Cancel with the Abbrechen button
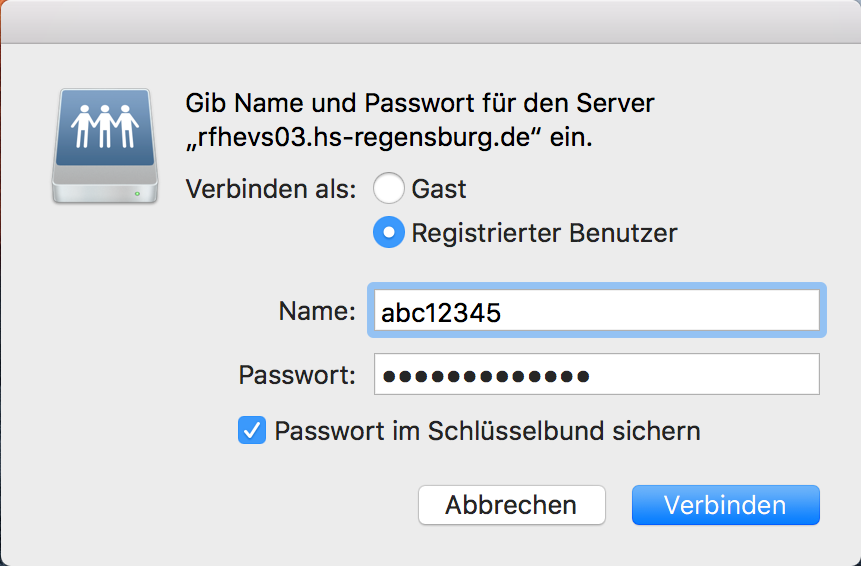Viewport: 861px width, 566px height. [512, 505]
